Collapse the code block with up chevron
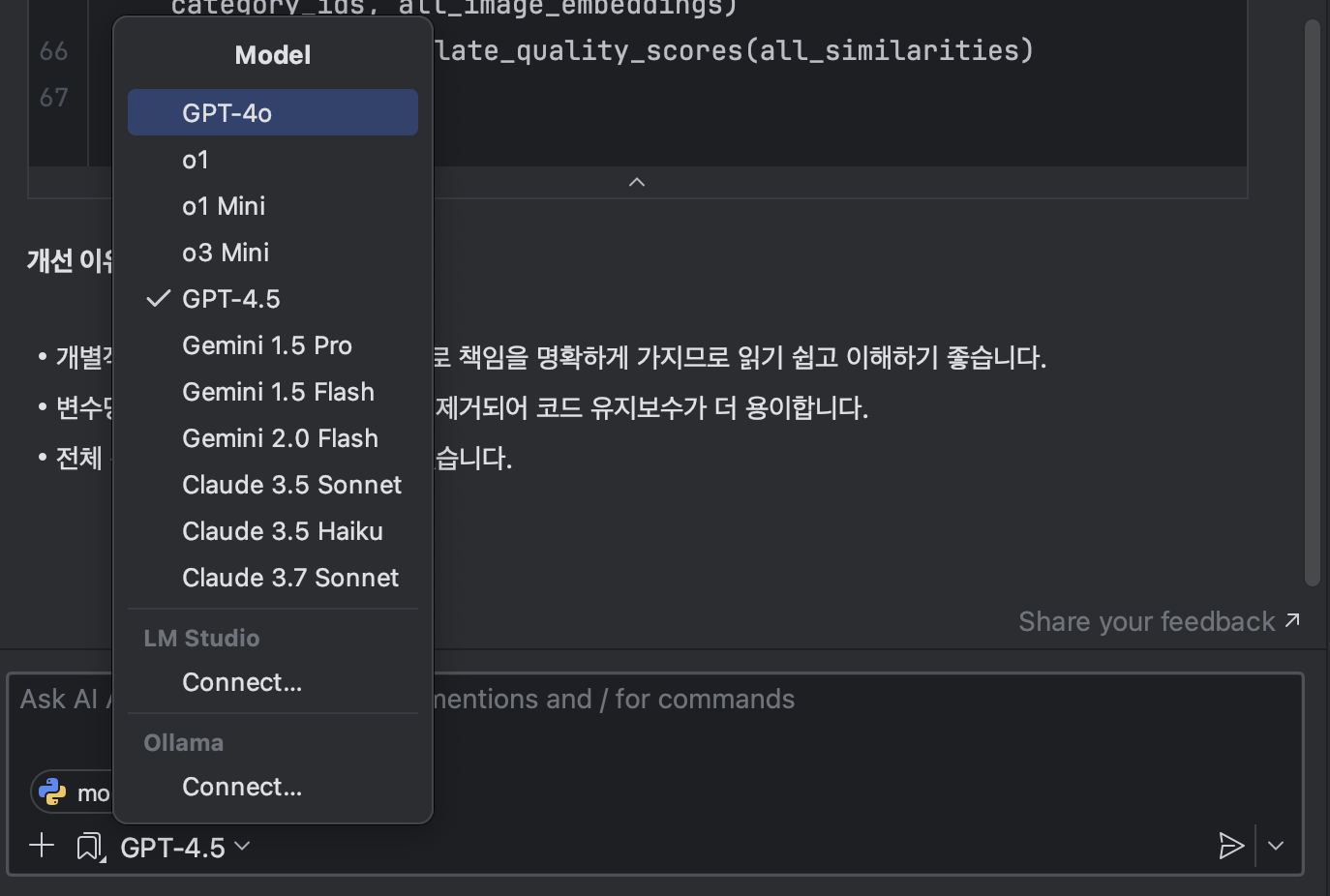The image size is (1330, 896). coord(637,182)
